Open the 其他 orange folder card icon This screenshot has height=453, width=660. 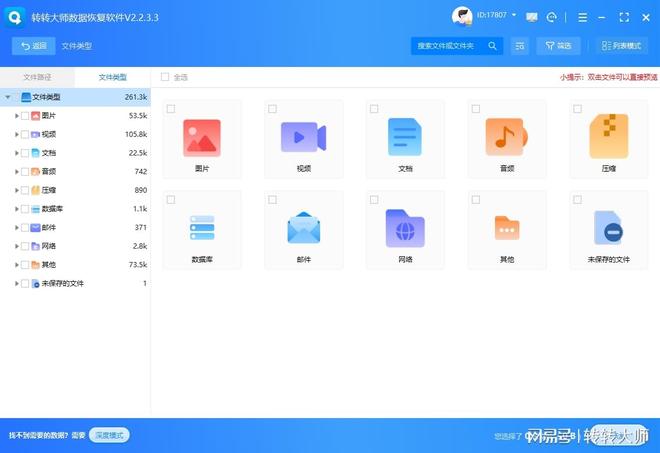[507, 228]
